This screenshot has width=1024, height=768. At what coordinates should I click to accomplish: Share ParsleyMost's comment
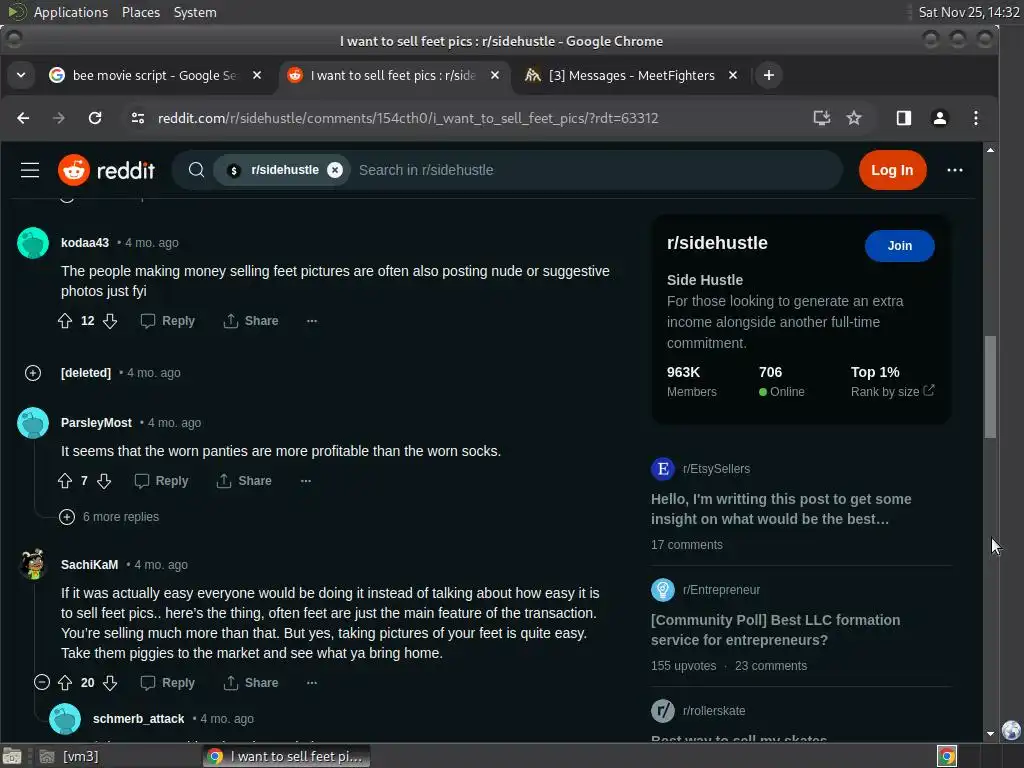[x=244, y=481]
